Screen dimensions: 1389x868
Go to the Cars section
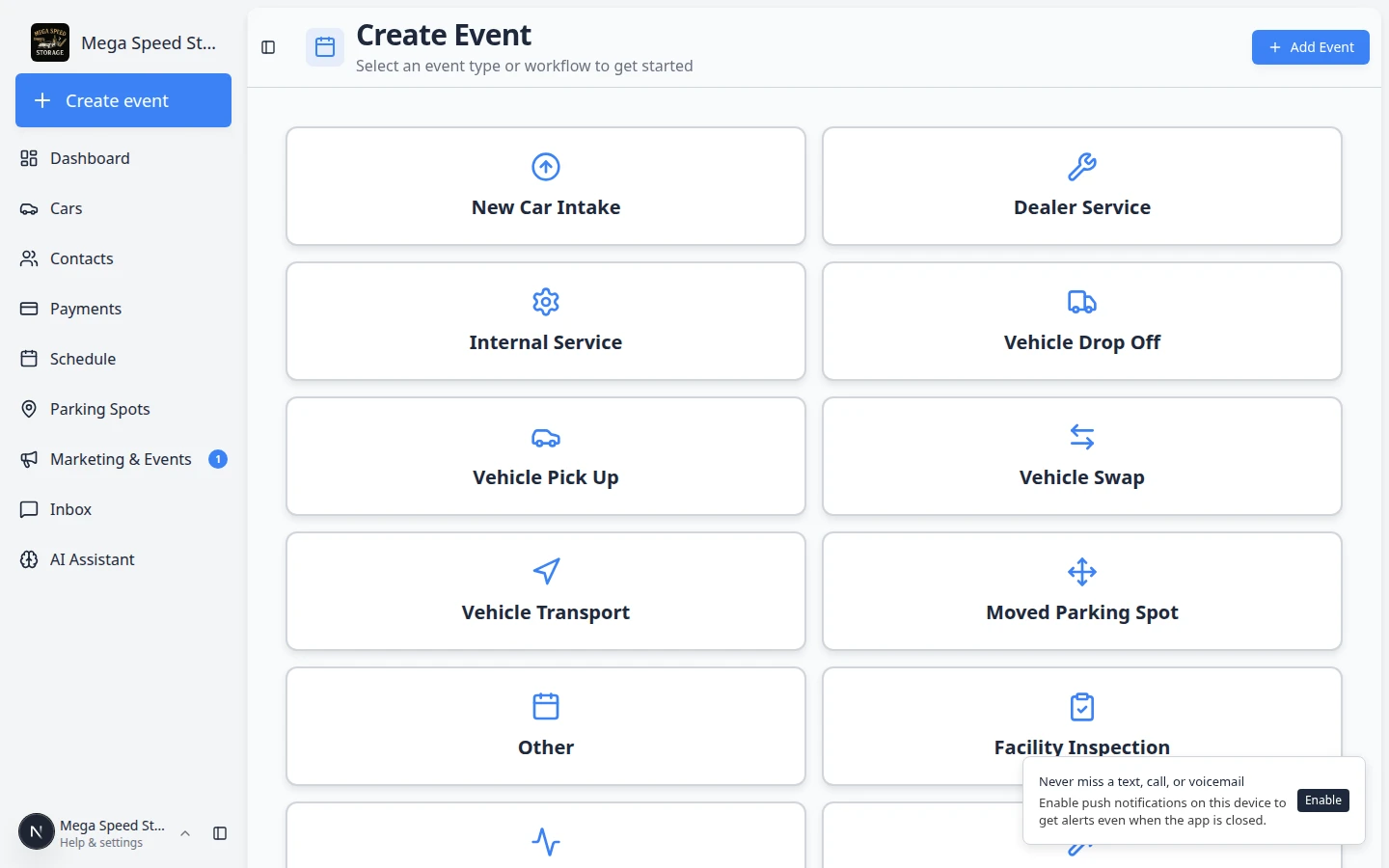coord(123,208)
